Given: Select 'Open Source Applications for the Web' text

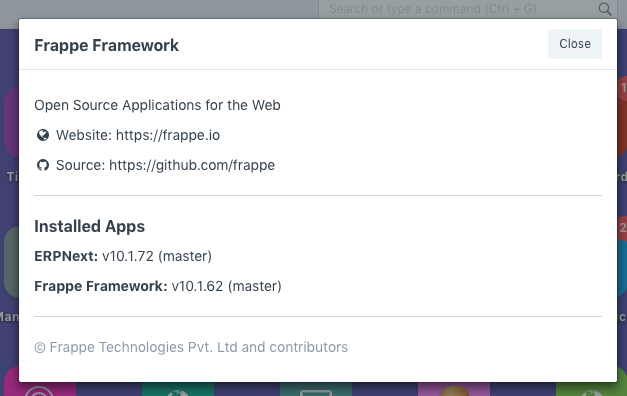Looking at the screenshot, I should (158, 105).
